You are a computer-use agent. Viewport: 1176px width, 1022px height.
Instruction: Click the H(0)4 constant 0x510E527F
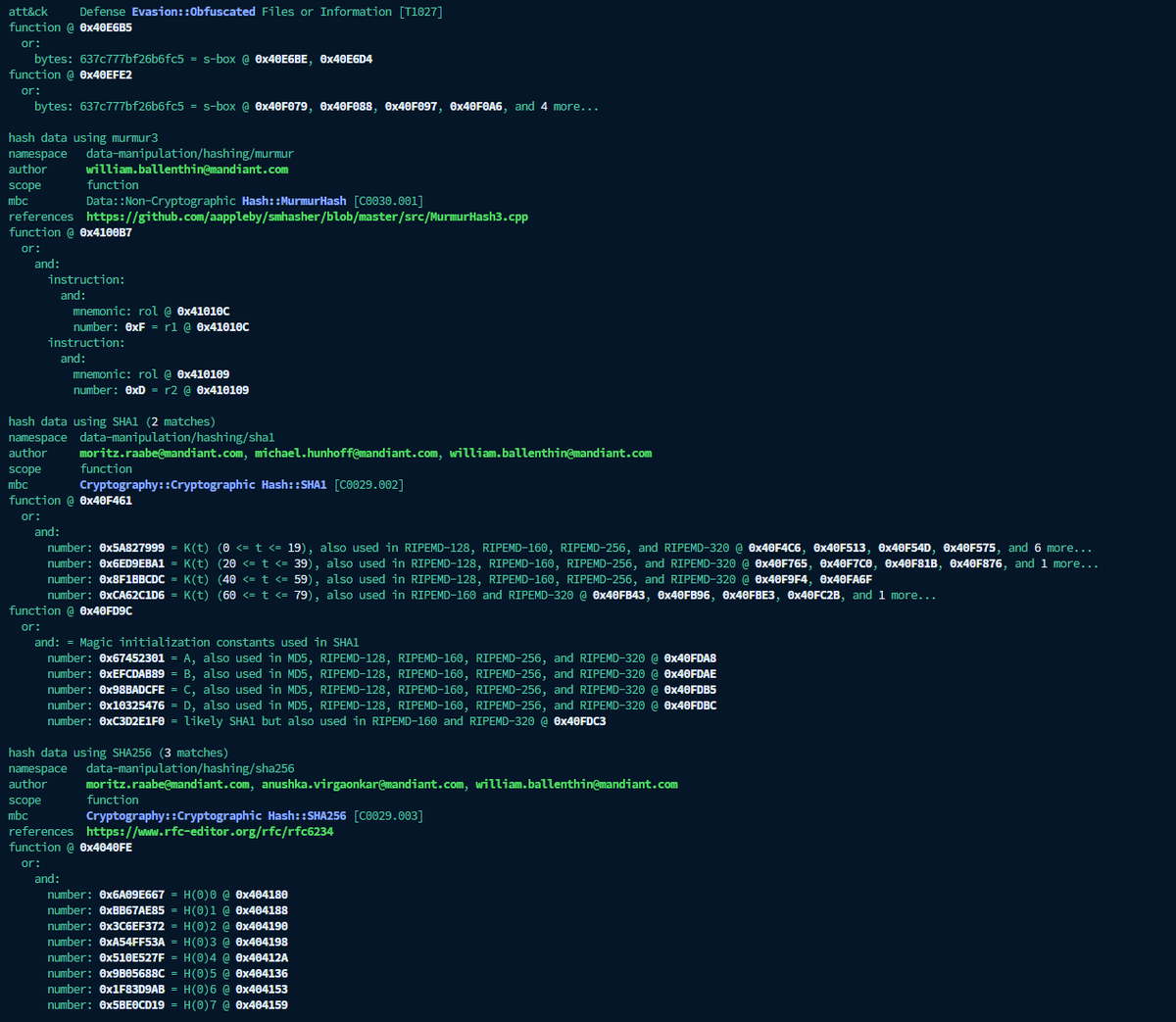click(x=131, y=957)
